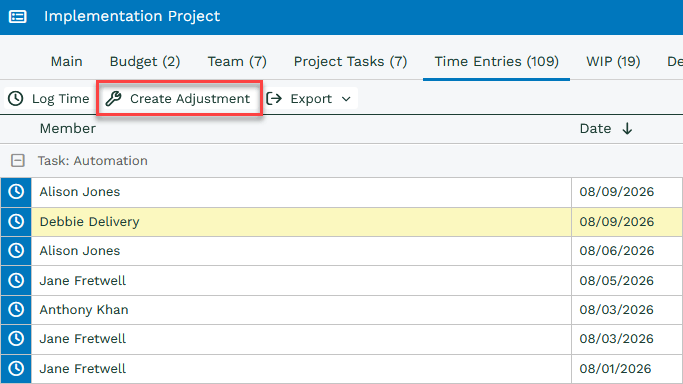Click clock icon beside Debbie Delivery
The height and width of the screenshot is (384, 683).
[x=16, y=222]
